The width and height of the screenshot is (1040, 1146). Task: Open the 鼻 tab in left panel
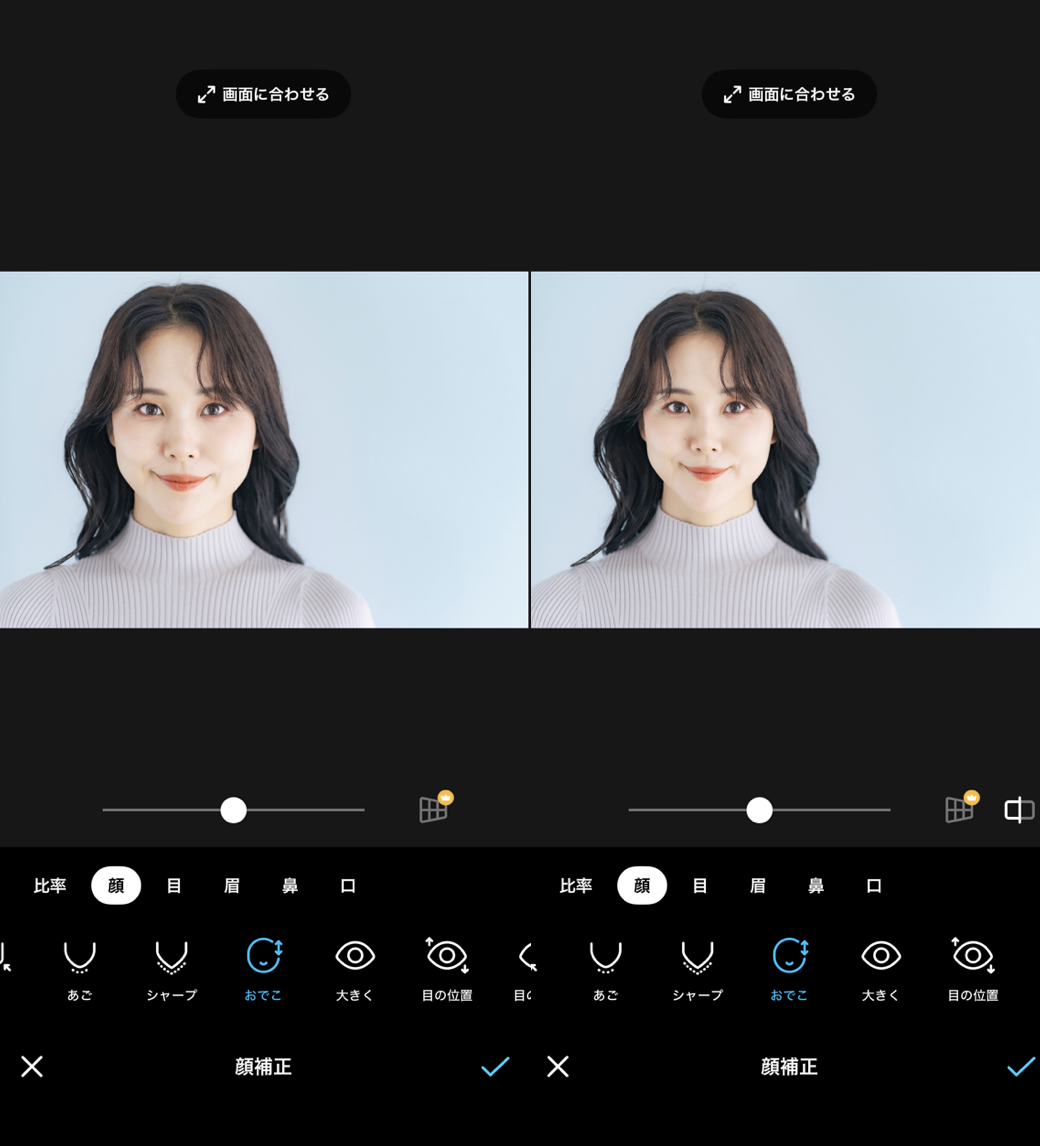290,886
